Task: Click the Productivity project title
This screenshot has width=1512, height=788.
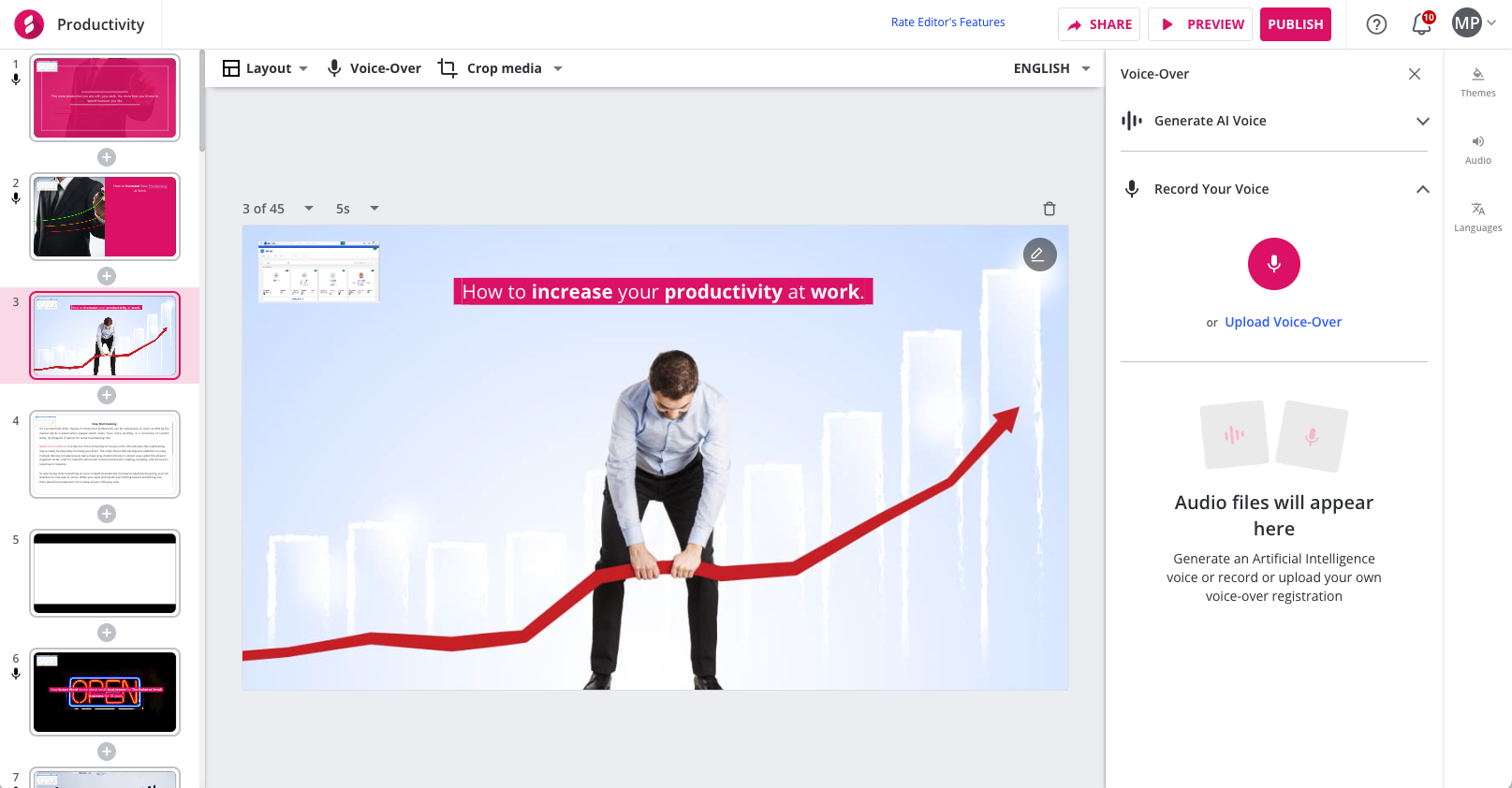Action: [100, 24]
